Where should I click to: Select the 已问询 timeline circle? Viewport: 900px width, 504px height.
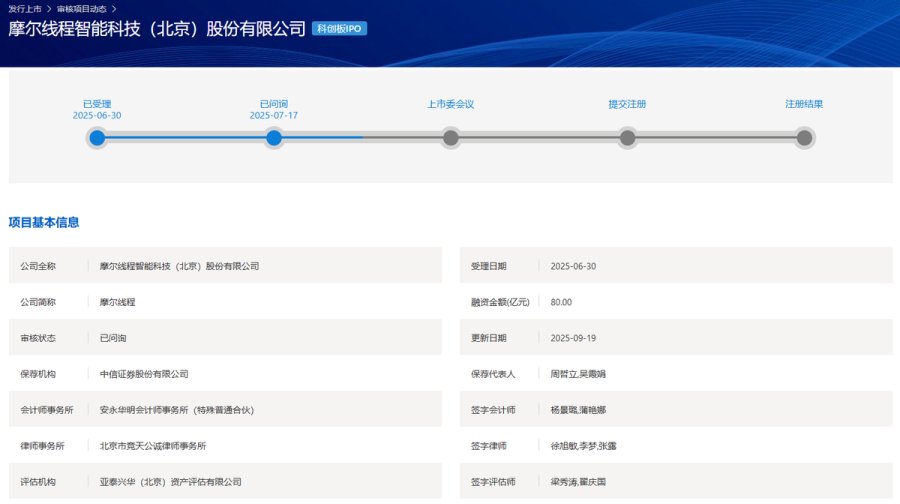pos(274,138)
